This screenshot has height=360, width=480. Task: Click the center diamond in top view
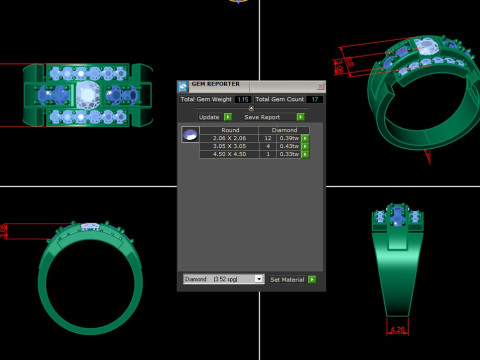88,95
